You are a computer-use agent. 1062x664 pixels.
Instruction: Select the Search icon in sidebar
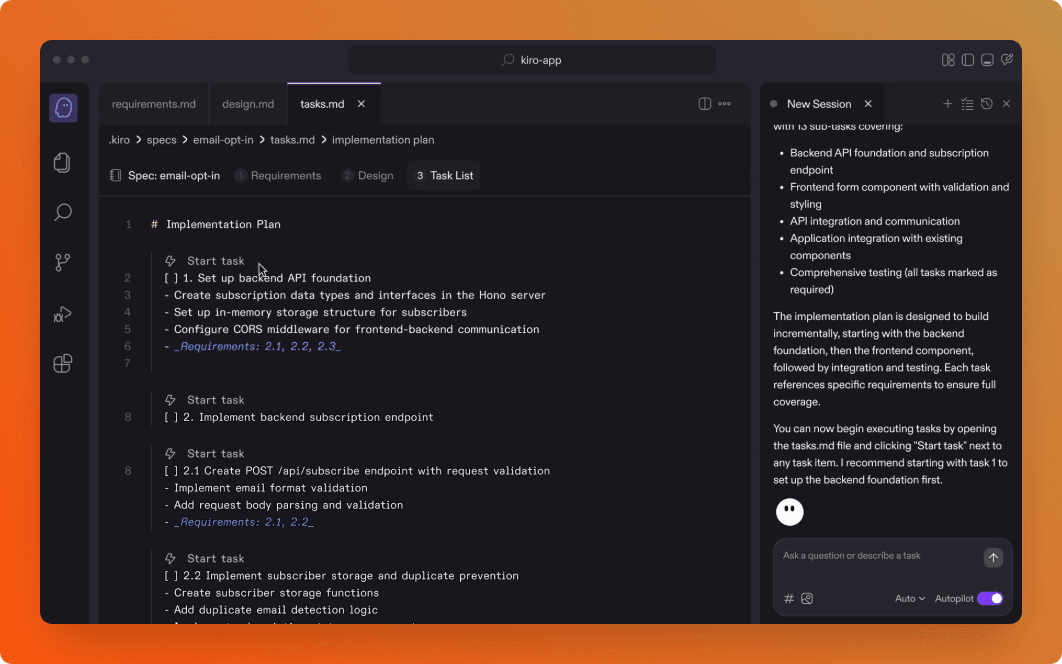62,212
